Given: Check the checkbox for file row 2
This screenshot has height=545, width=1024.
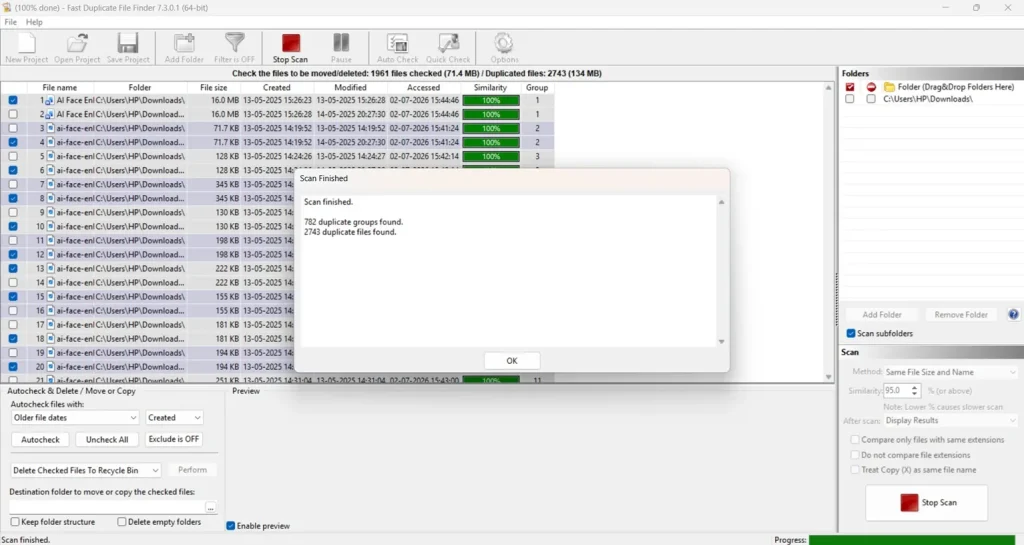Looking at the screenshot, I should [x=13, y=114].
